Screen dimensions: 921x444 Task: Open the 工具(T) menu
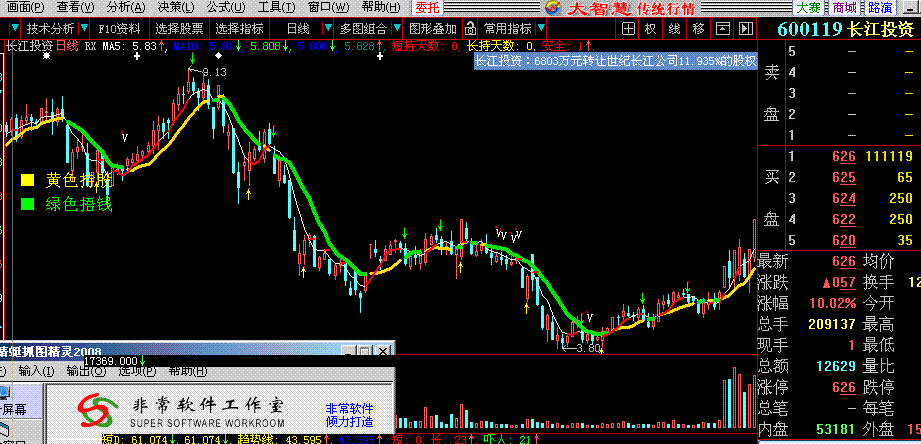click(x=276, y=8)
